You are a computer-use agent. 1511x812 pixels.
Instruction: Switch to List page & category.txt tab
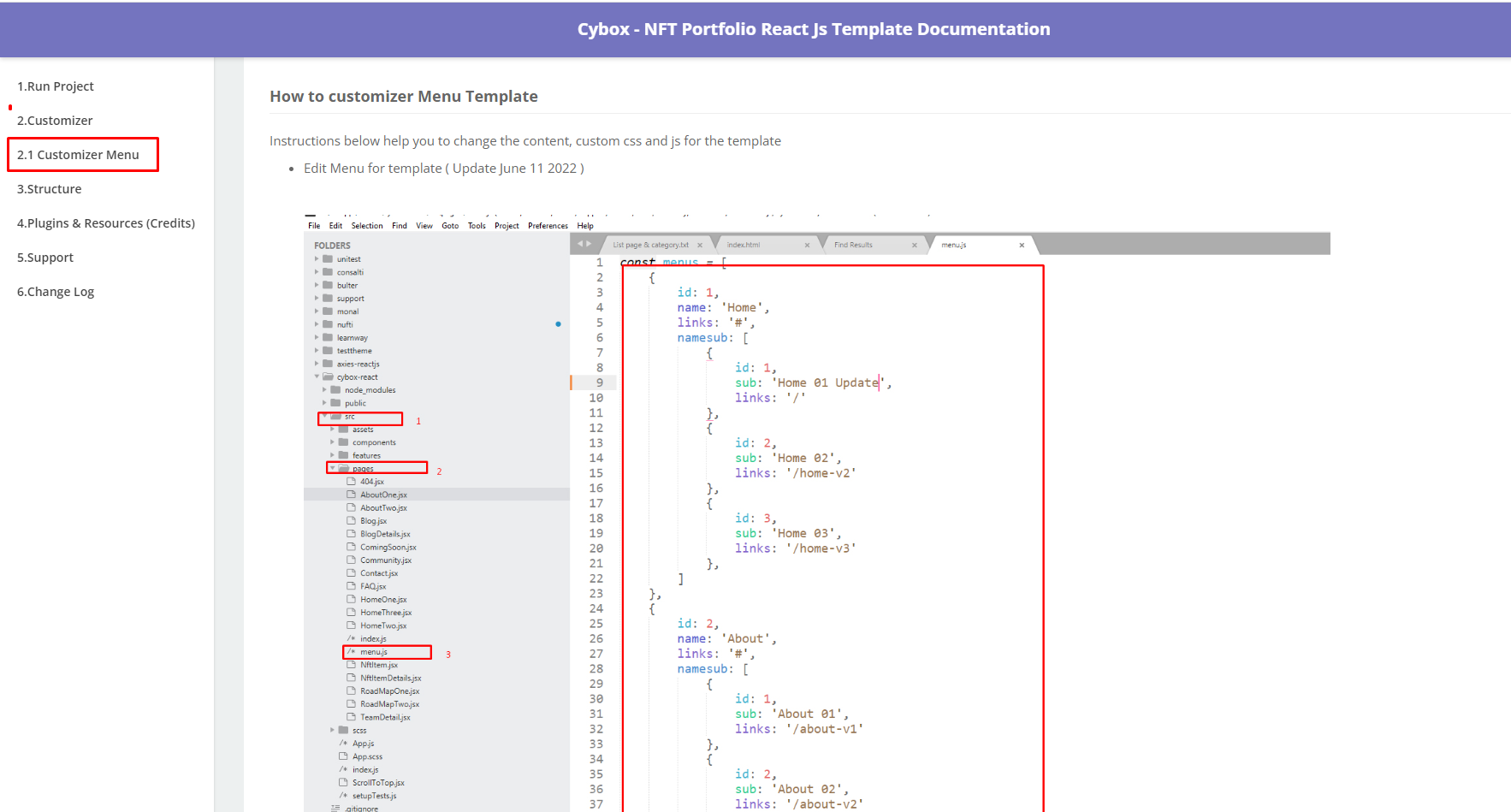point(650,245)
